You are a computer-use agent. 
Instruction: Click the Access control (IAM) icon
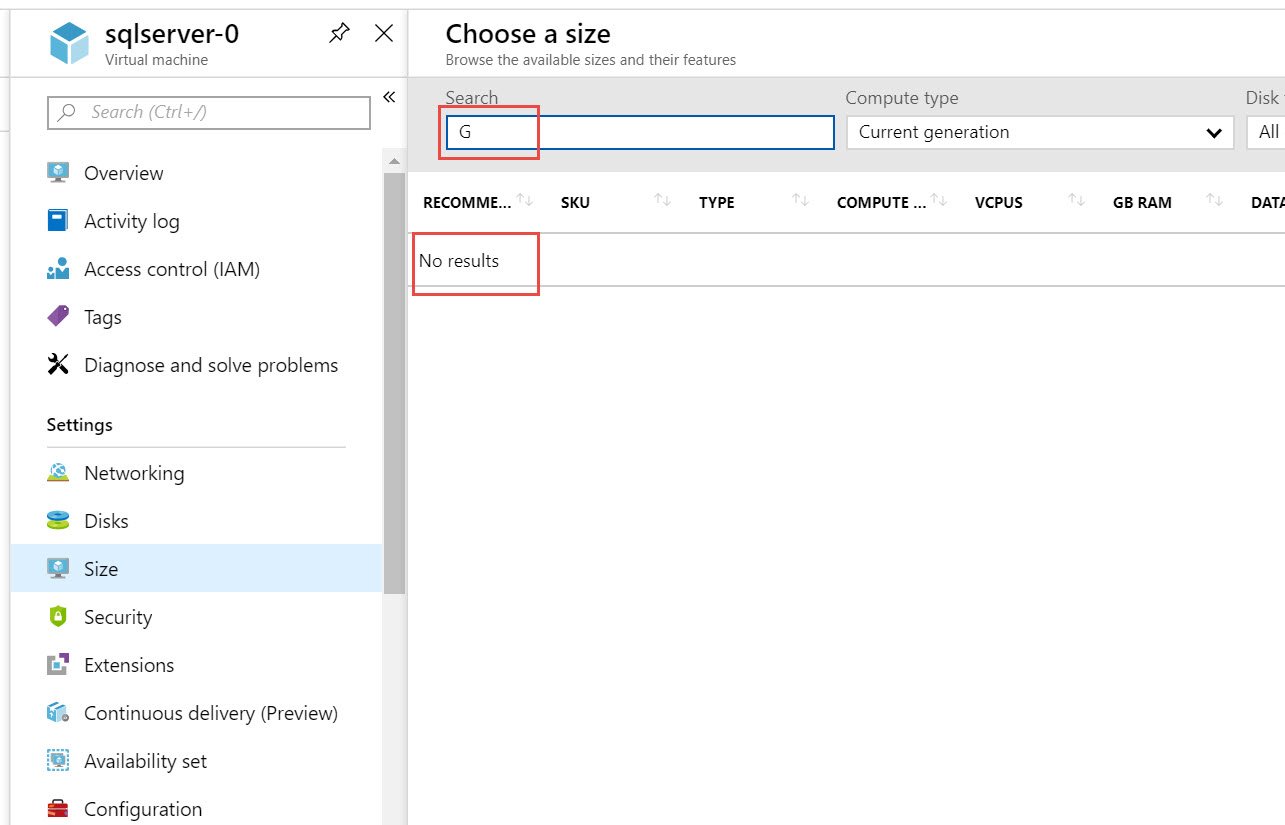tap(58, 269)
